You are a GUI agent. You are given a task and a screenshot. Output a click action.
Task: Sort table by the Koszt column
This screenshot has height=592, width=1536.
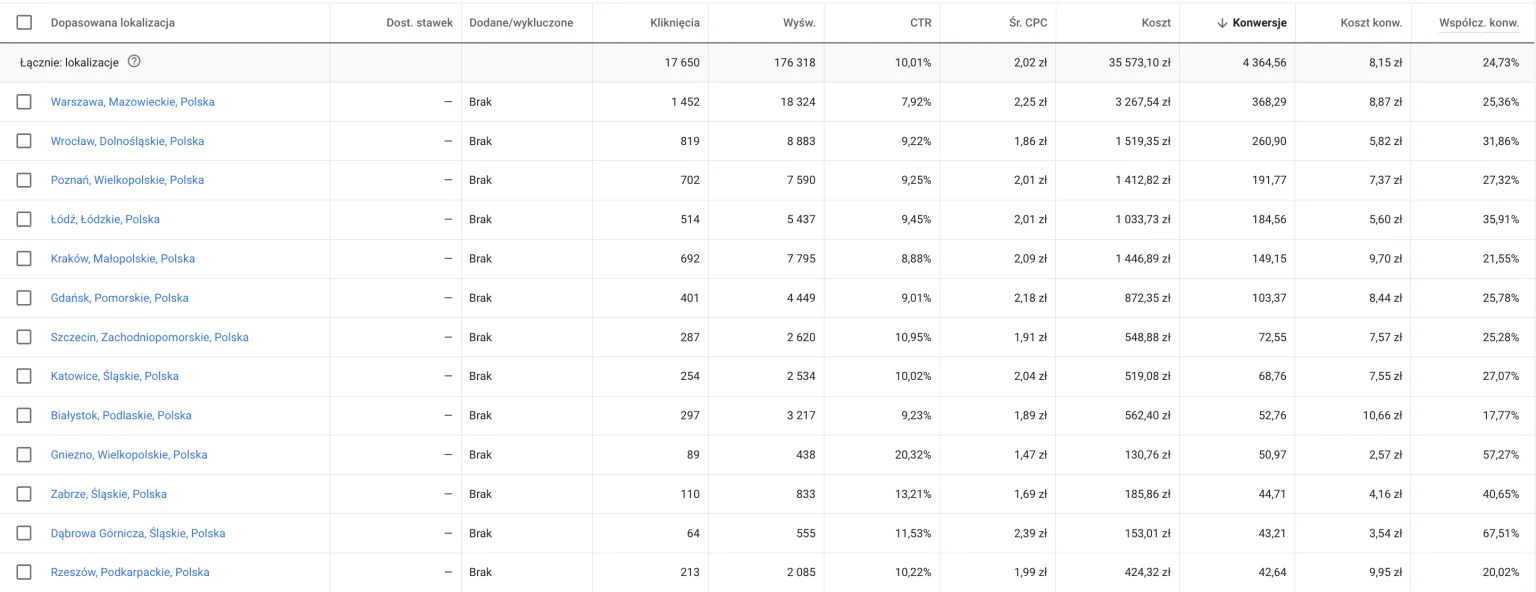[x=1156, y=23]
